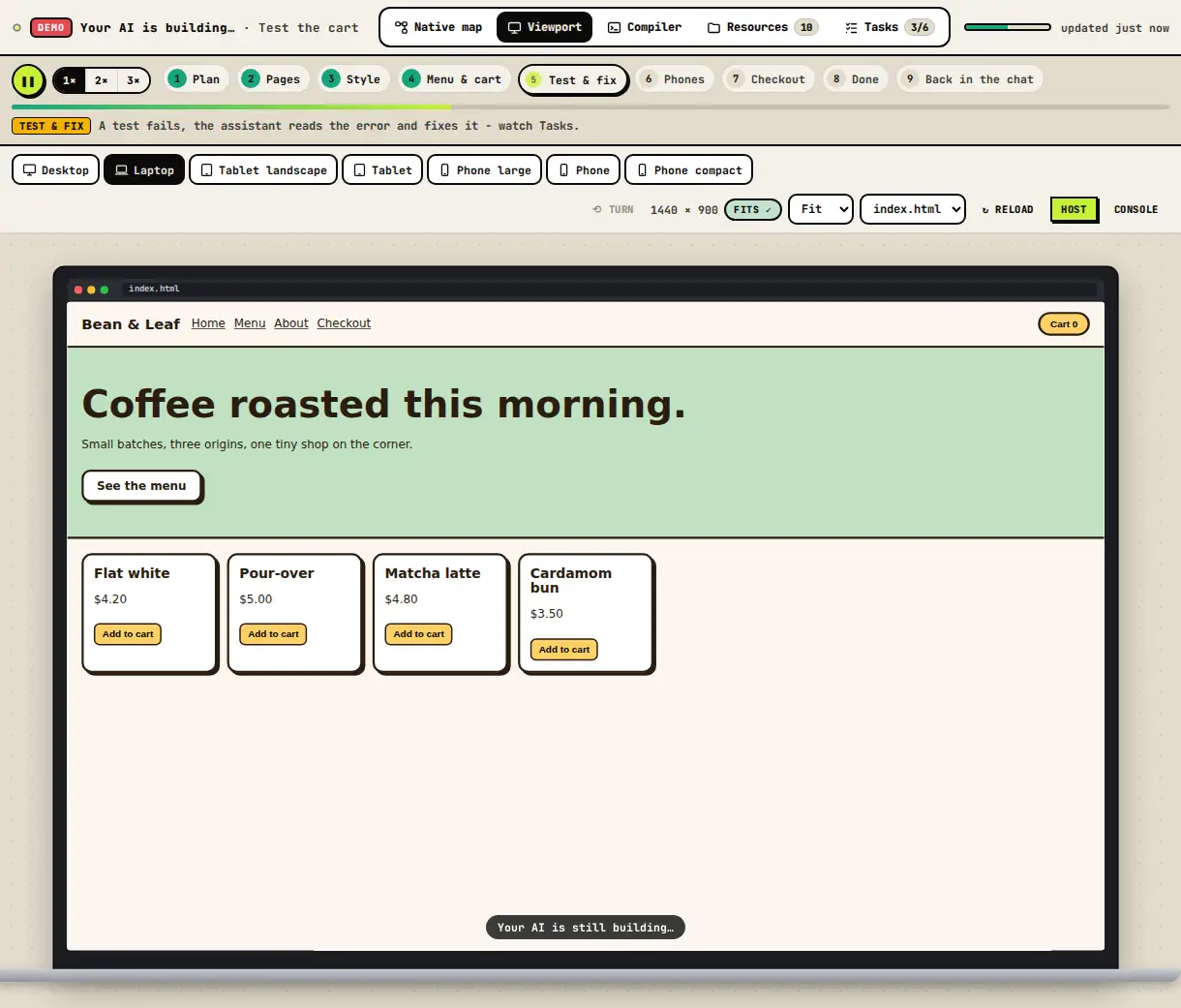Select the Phone large preset
1181x1008 pixels.
[x=484, y=169]
